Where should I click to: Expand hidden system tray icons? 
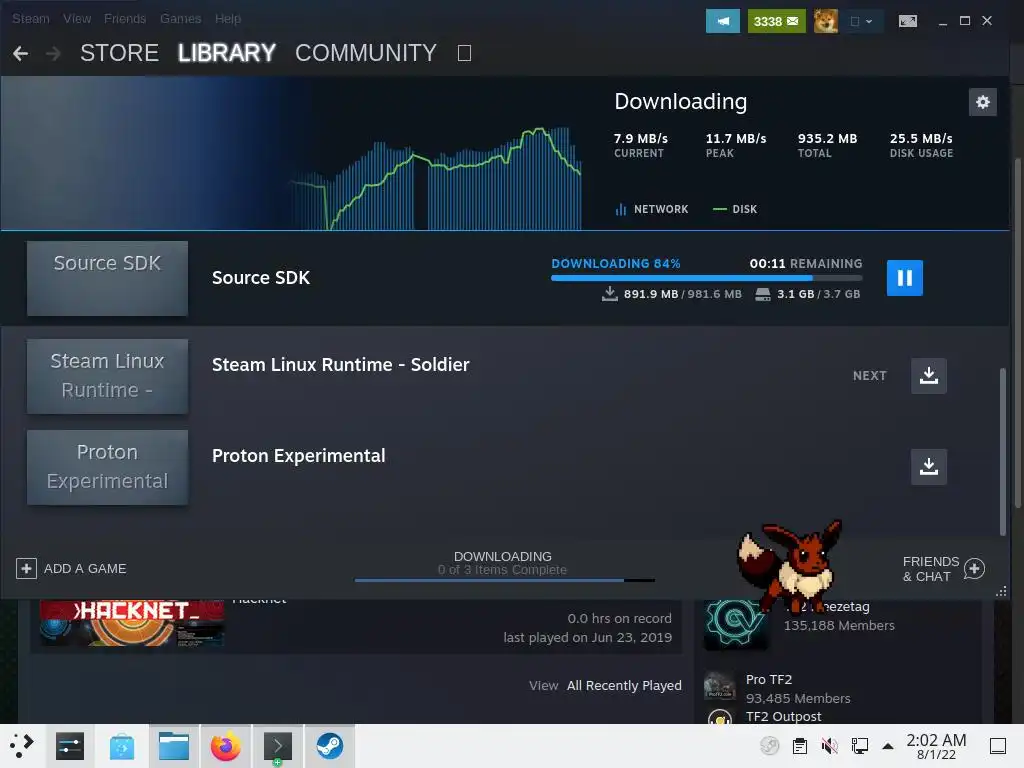click(888, 746)
